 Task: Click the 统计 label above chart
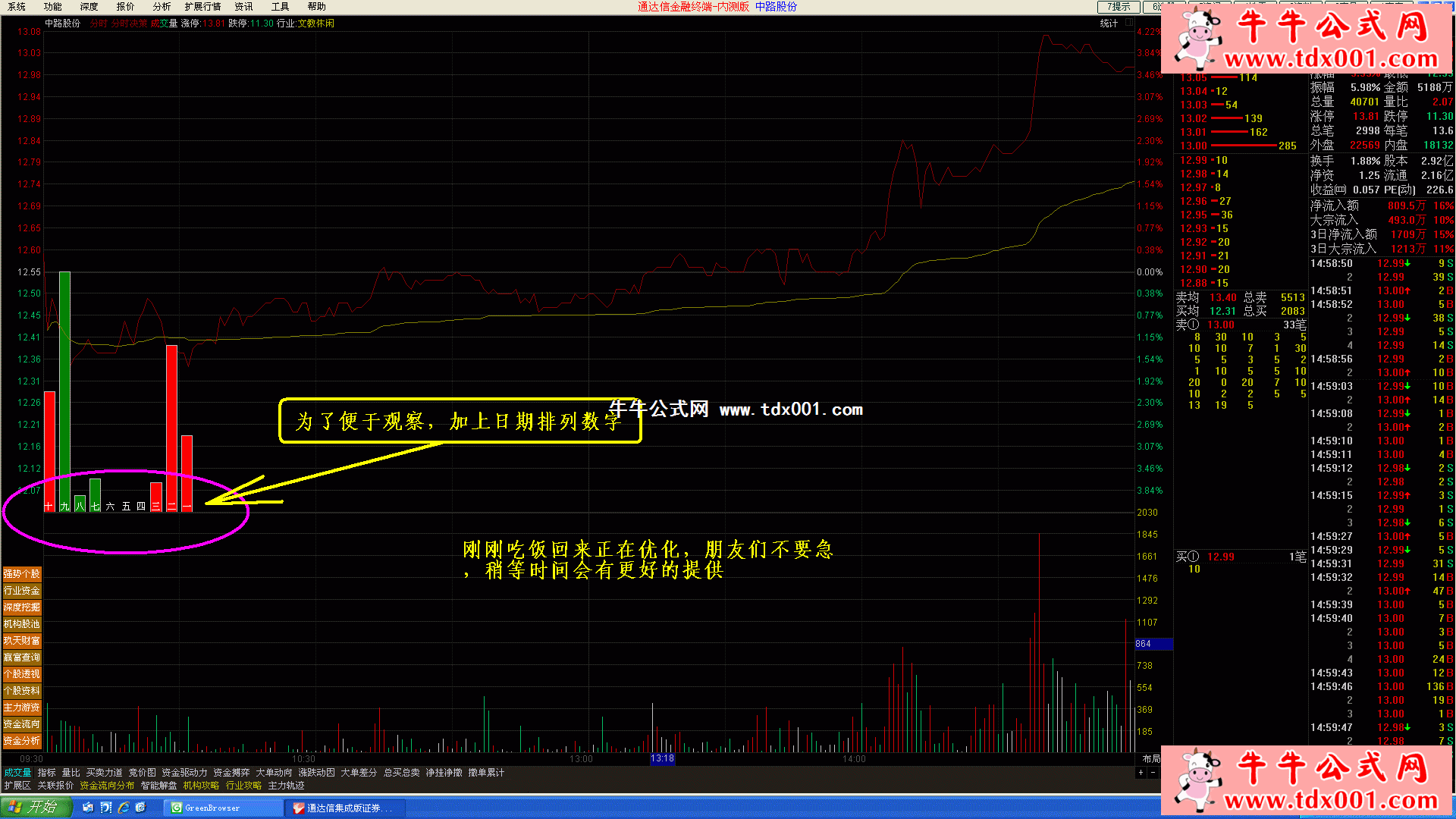[x=1109, y=23]
